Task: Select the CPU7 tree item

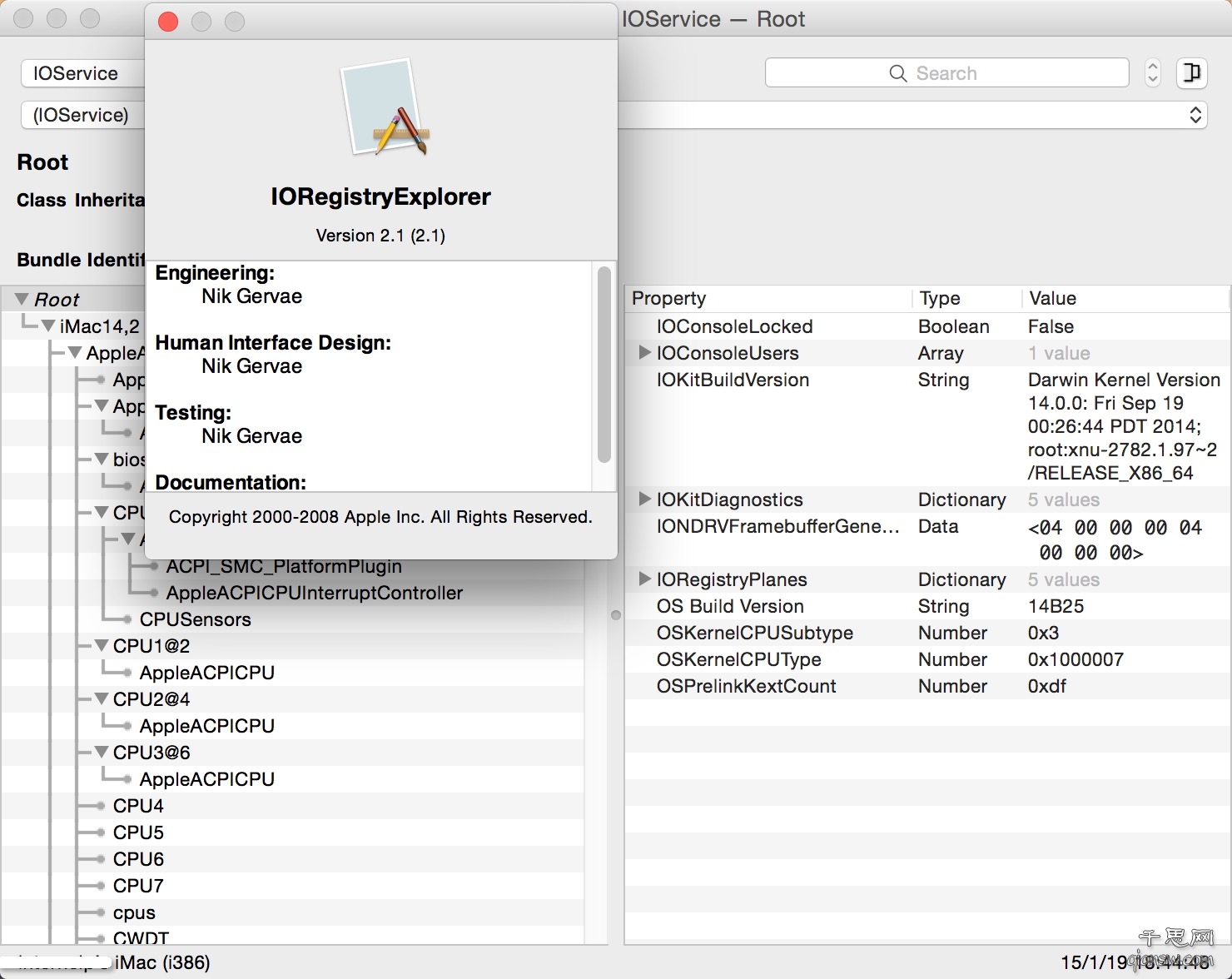Action: (138, 886)
